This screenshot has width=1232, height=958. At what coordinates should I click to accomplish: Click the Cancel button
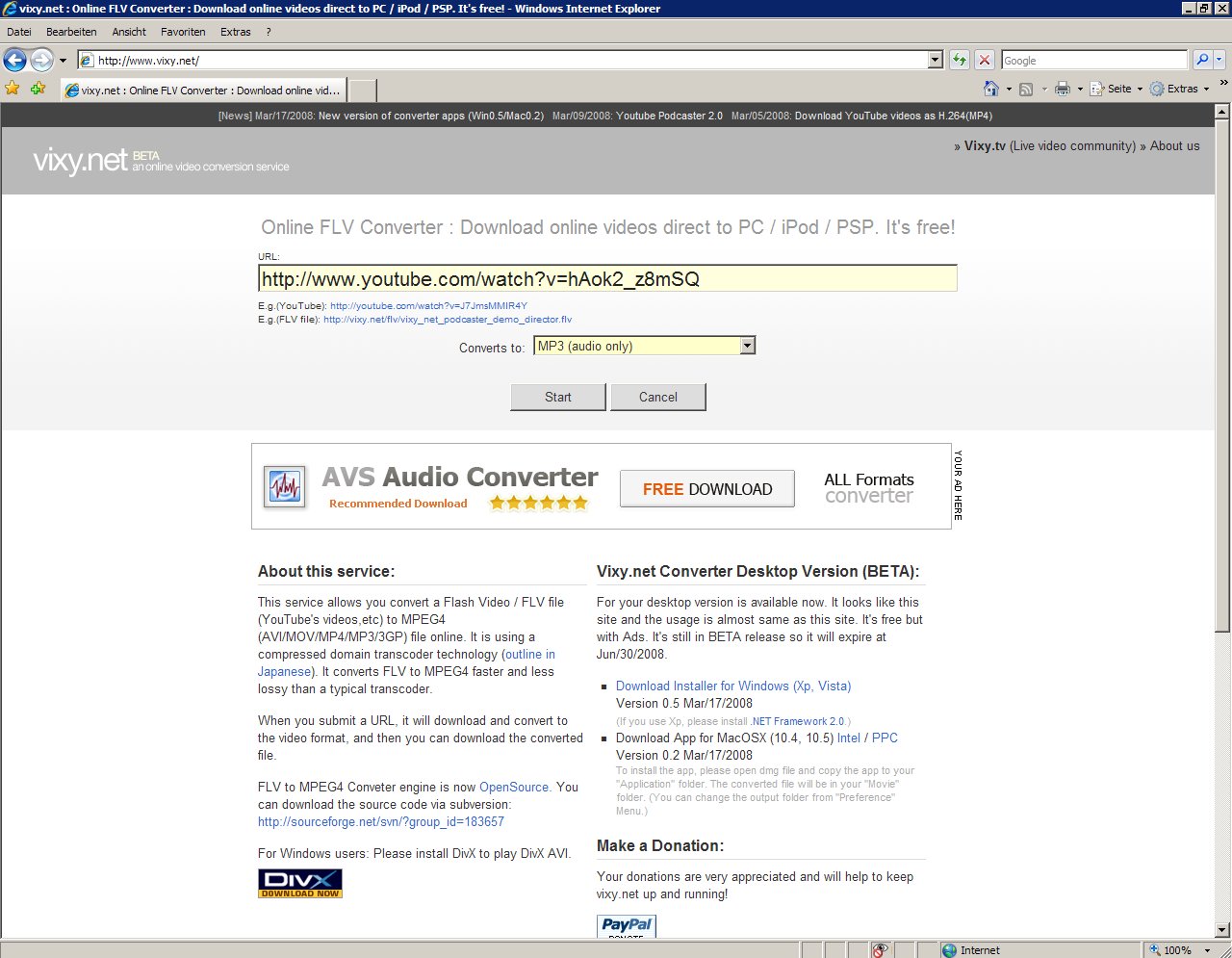[x=658, y=397]
